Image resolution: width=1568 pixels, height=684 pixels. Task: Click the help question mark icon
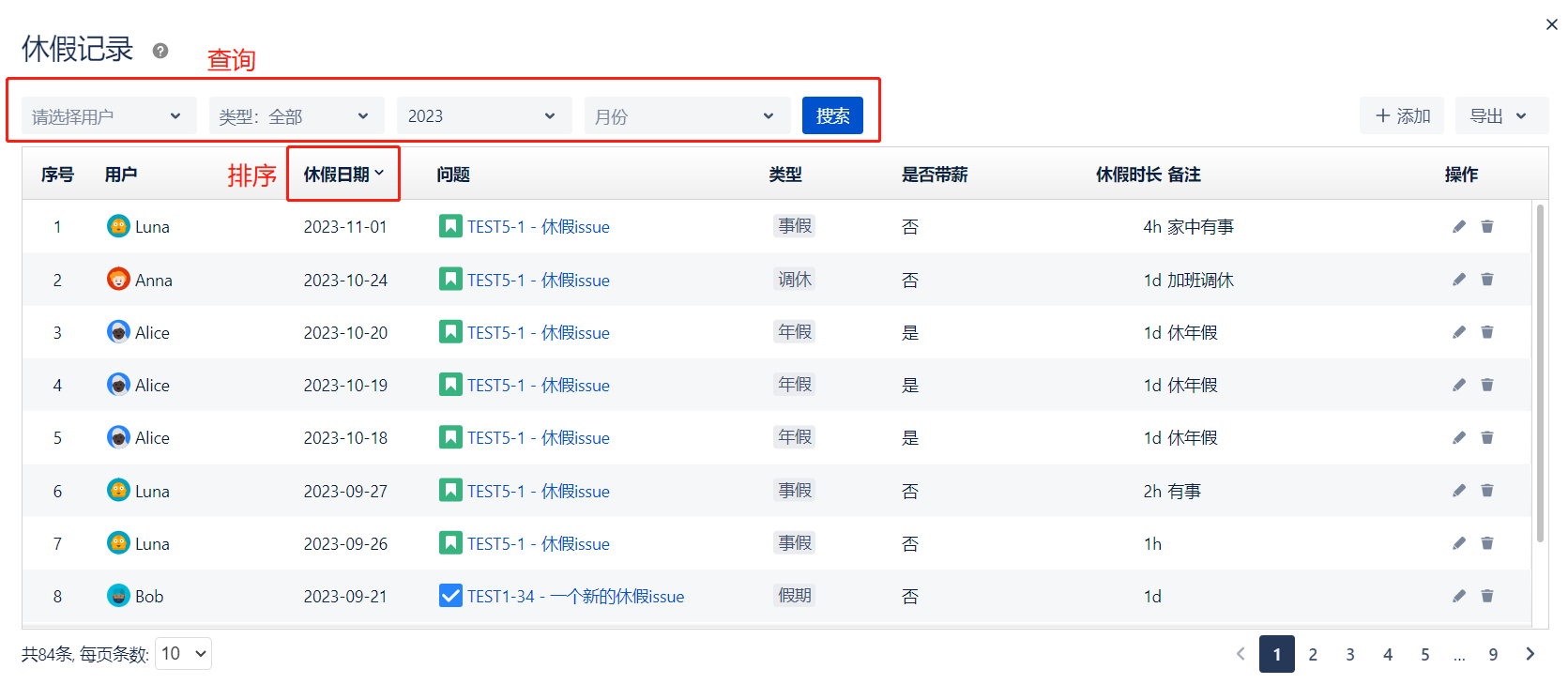click(160, 51)
